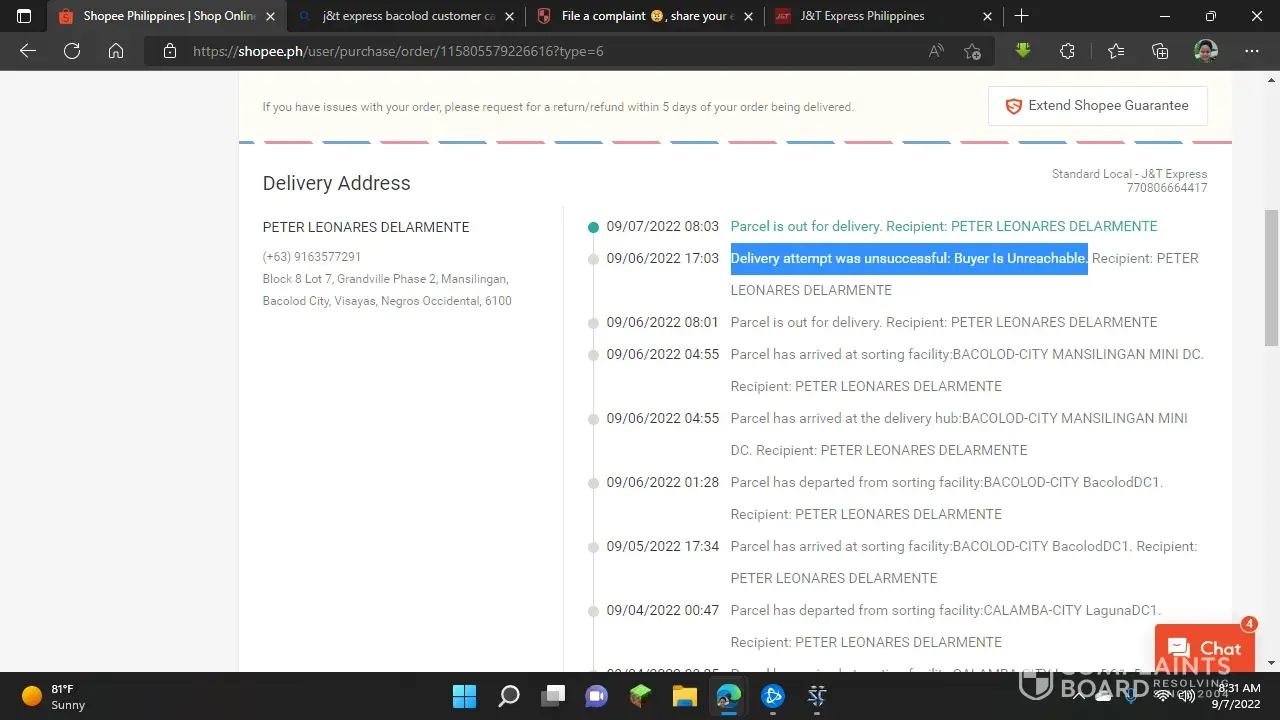Open the tab actions menu
Image resolution: width=1280 pixels, height=720 pixels.
coord(24,16)
